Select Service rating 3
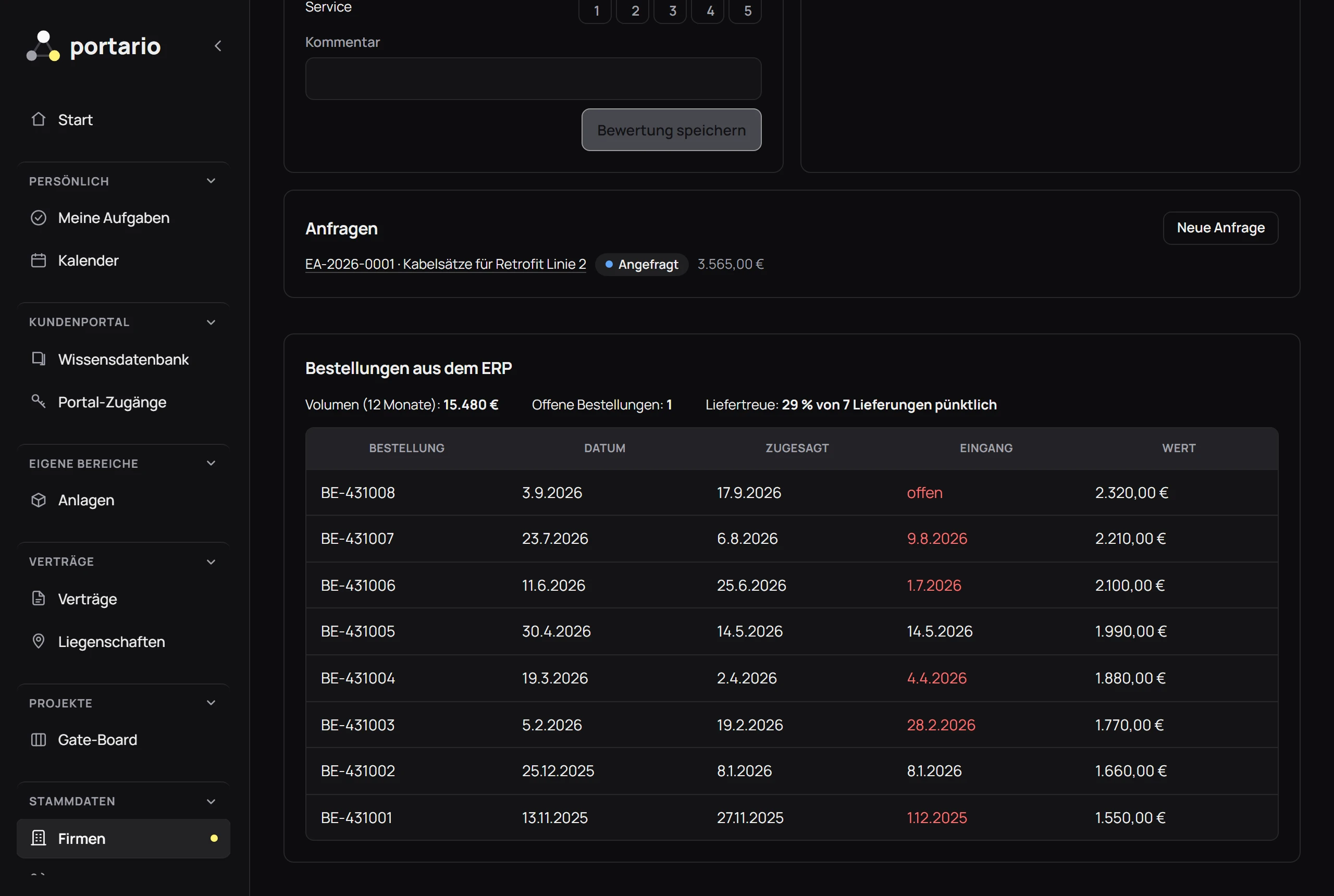 pyautogui.click(x=672, y=10)
